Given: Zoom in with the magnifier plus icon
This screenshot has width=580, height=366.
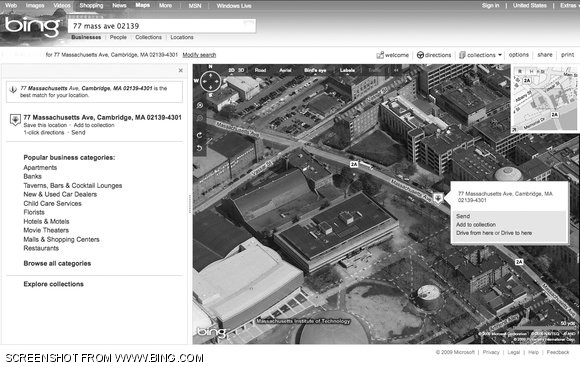Looking at the screenshot, I should pyautogui.click(x=200, y=105).
